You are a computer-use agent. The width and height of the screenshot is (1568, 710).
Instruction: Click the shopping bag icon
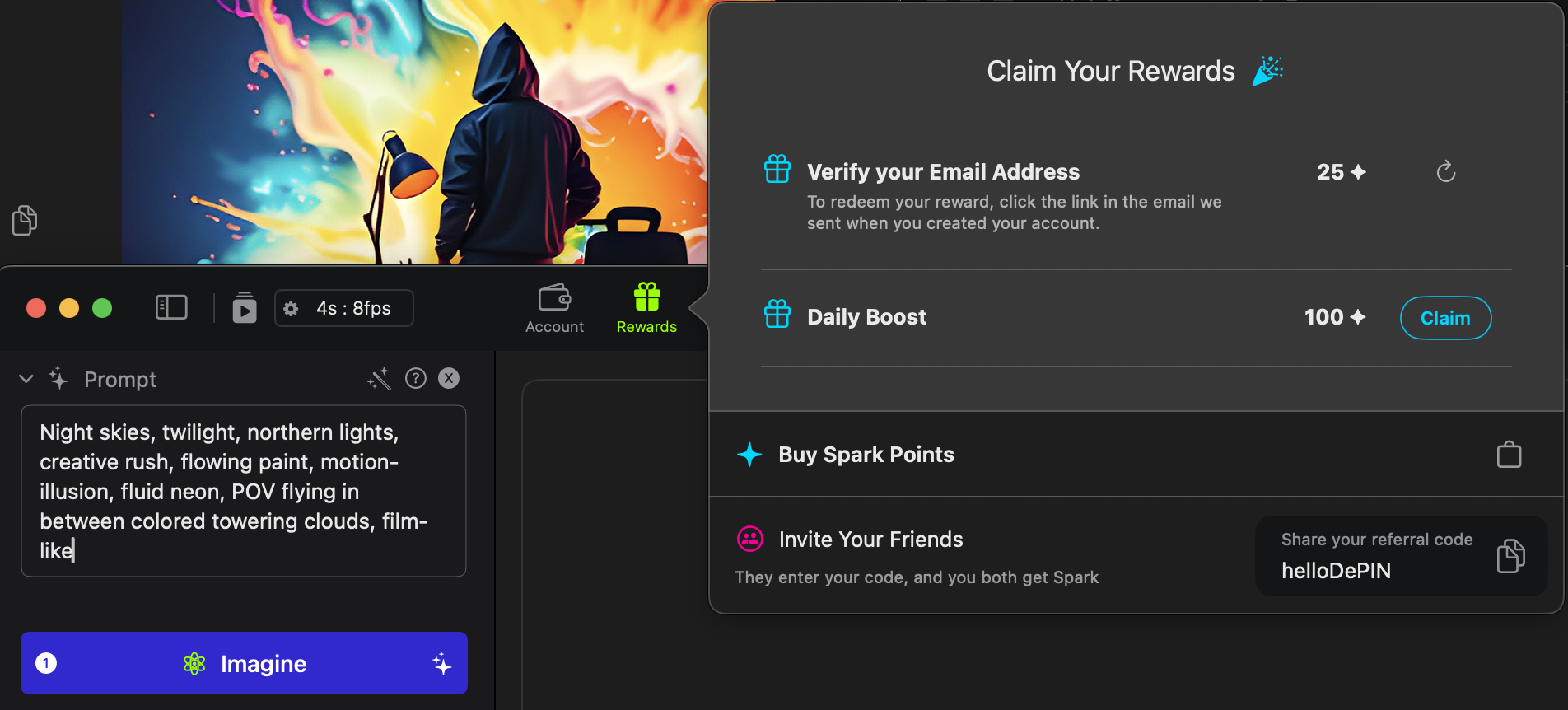(x=1509, y=455)
